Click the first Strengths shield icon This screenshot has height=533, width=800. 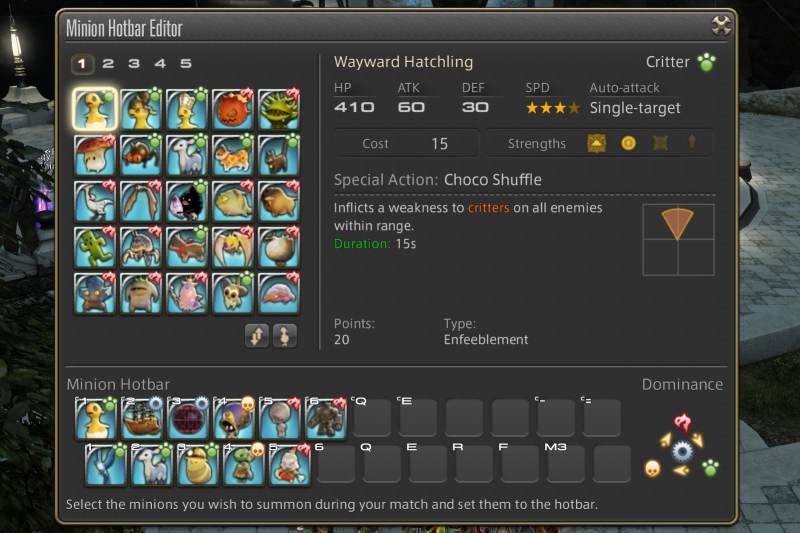coord(596,144)
